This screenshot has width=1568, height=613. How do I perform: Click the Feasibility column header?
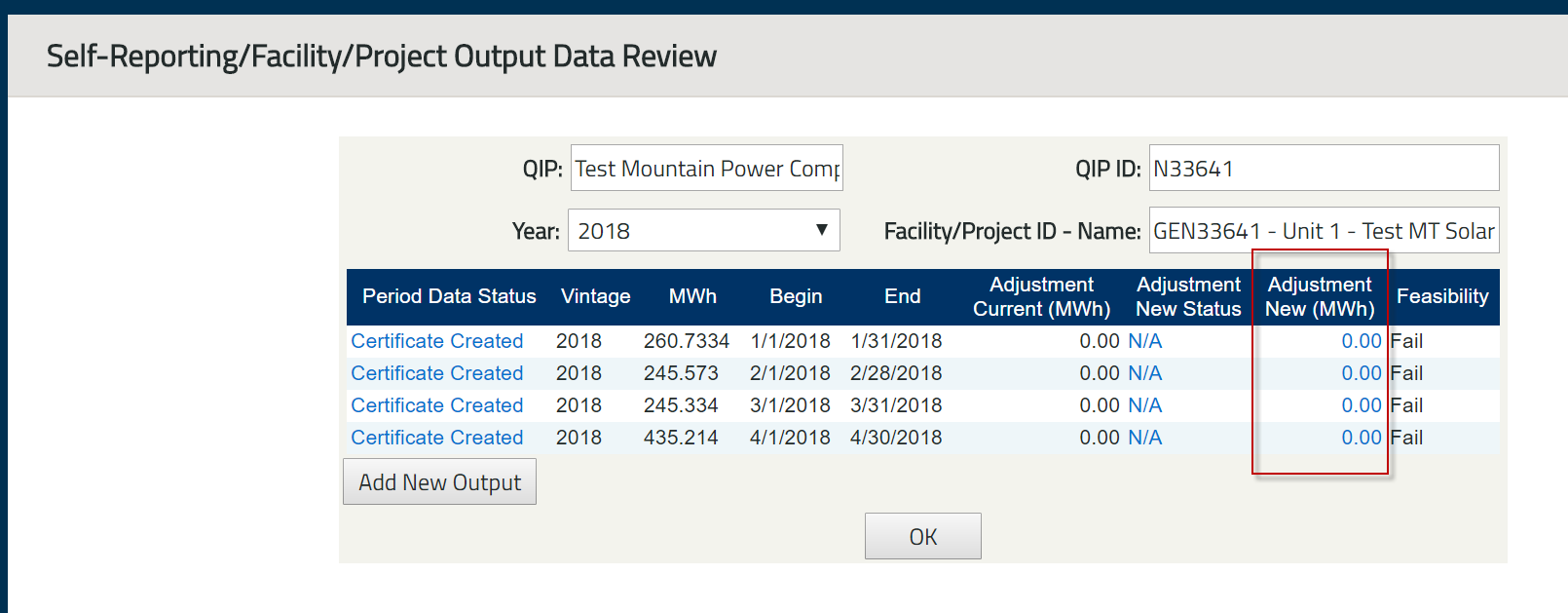click(x=1442, y=296)
